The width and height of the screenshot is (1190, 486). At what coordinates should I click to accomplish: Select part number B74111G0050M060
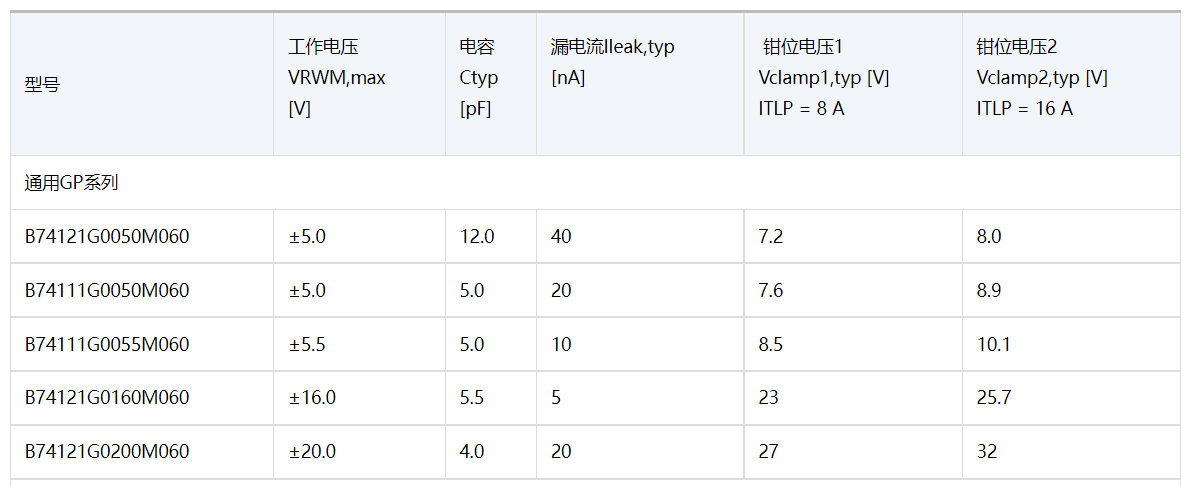pos(107,291)
